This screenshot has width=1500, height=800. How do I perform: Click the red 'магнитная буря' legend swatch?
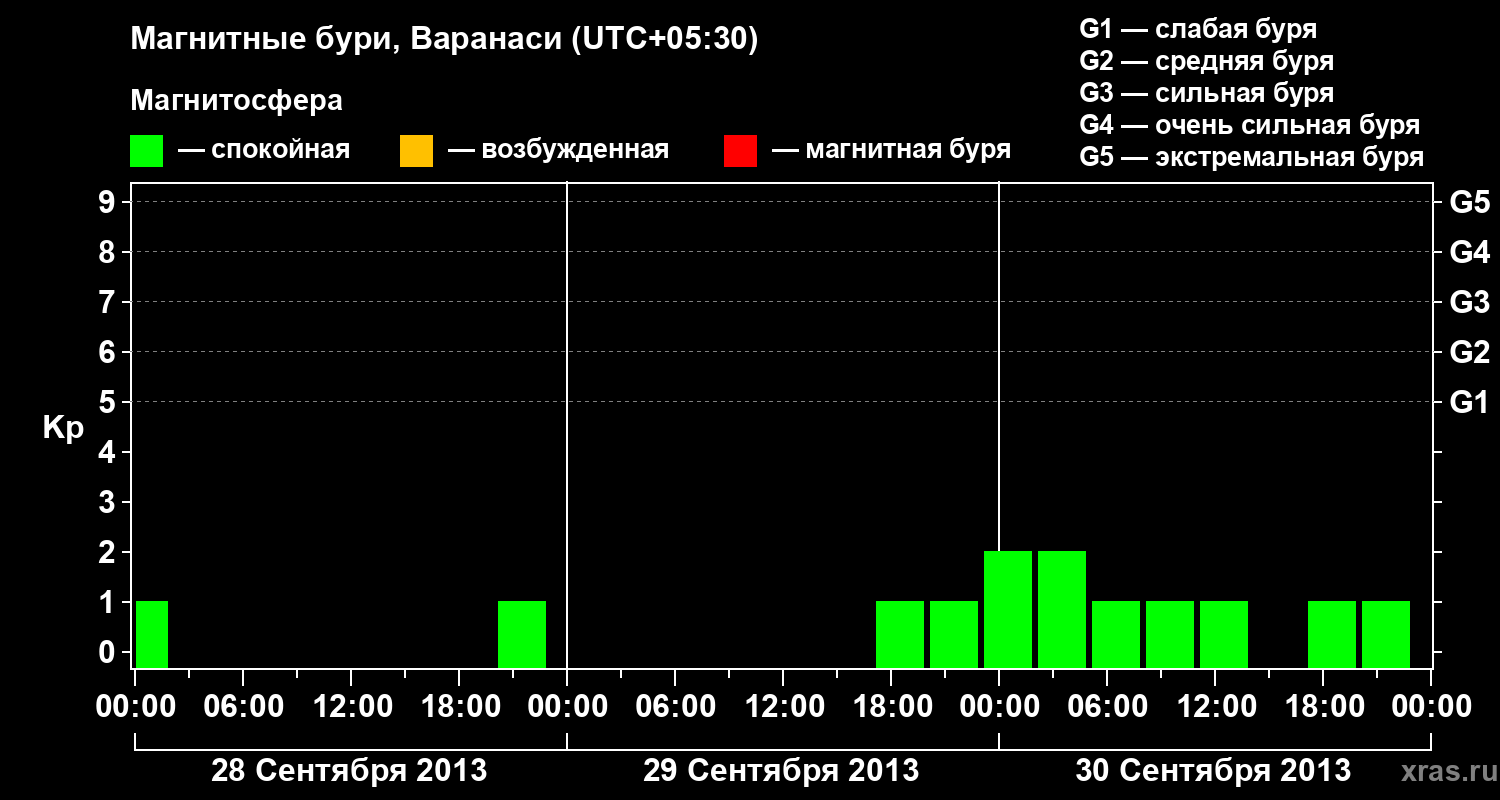pos(740,151)
